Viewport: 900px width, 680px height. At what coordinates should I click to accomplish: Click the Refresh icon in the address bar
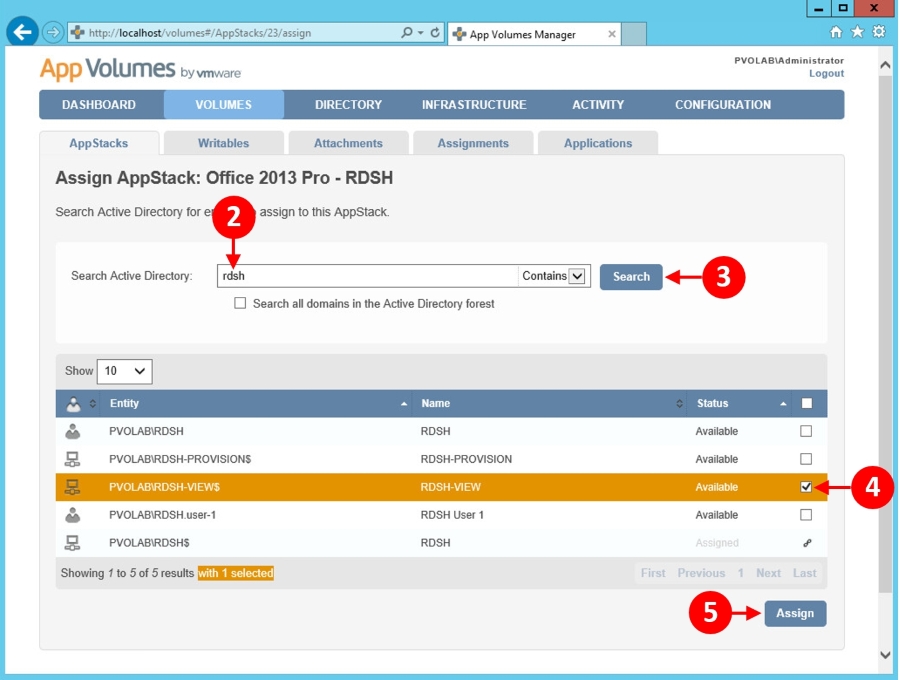pos(436,33)
